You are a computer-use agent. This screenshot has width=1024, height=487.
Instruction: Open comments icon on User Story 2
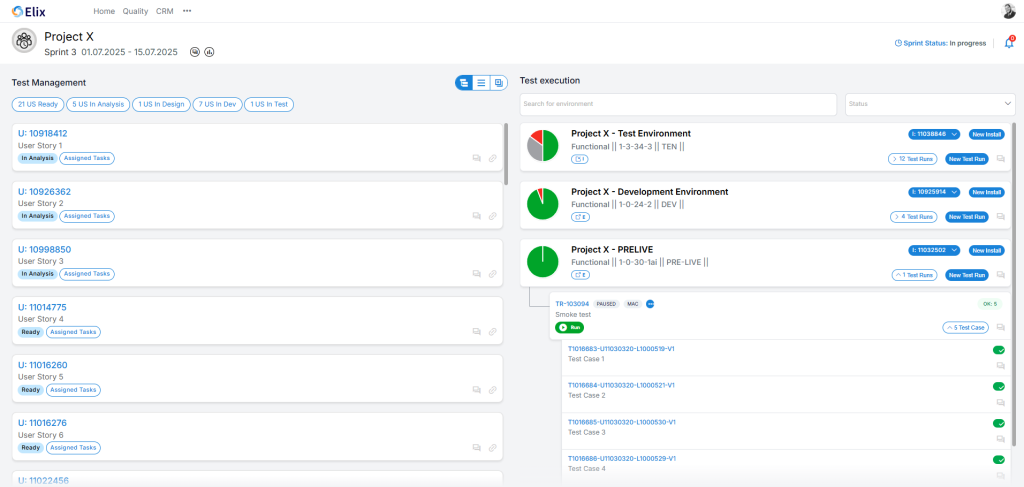477,216
